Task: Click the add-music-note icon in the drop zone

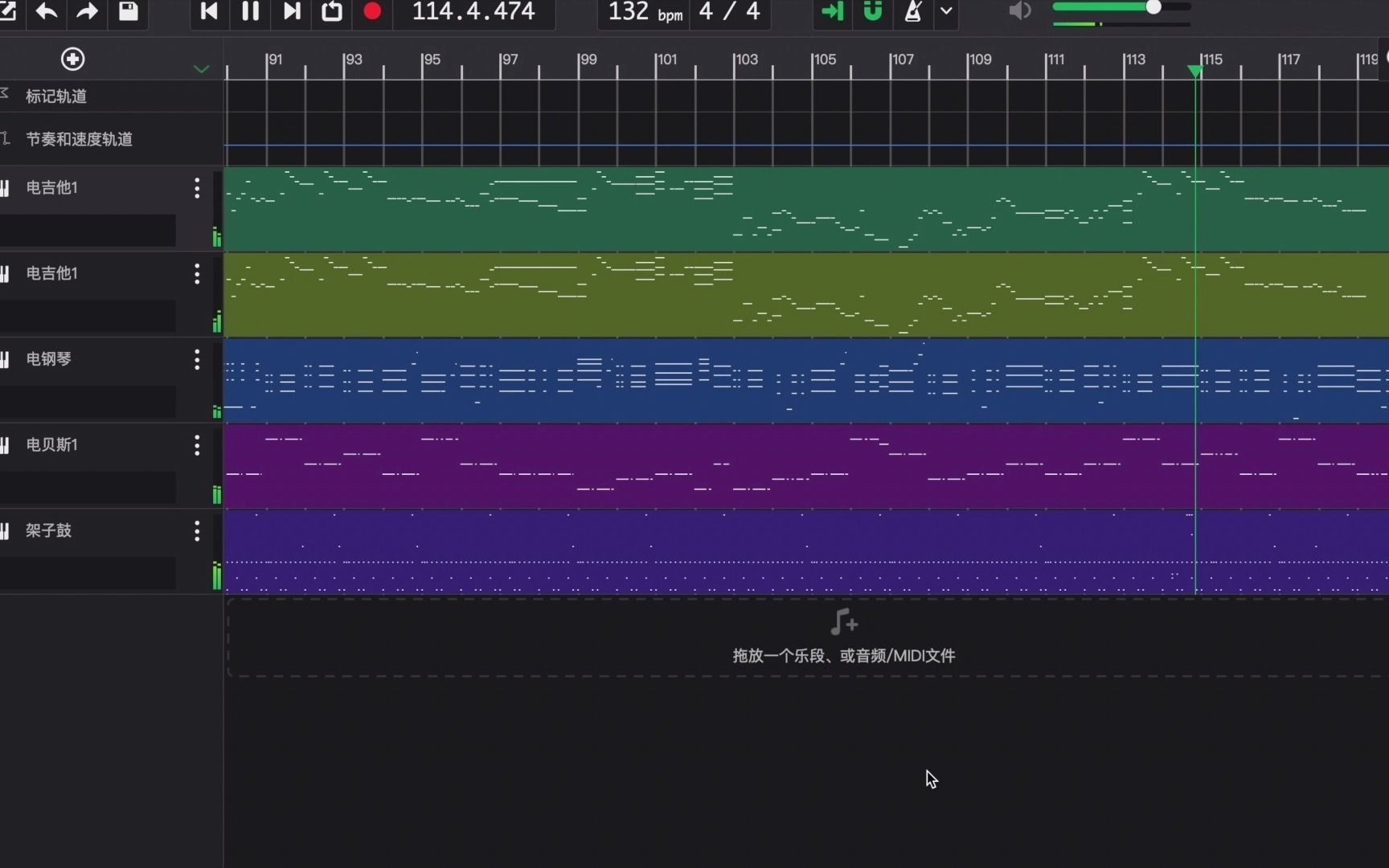Action: tap(843, 622)
